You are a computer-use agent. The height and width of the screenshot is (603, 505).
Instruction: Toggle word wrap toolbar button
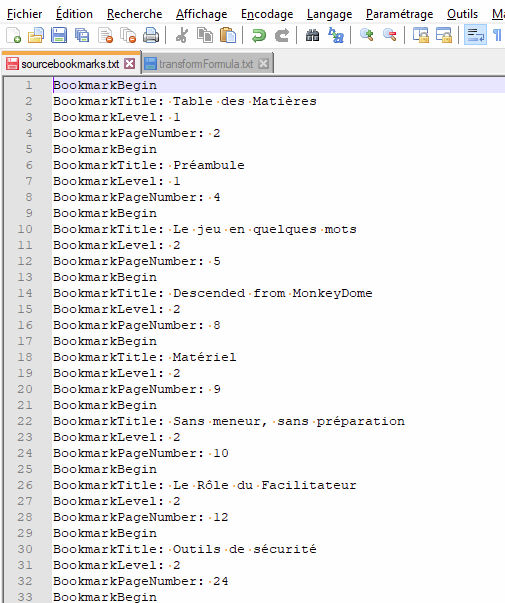[475, 35]
